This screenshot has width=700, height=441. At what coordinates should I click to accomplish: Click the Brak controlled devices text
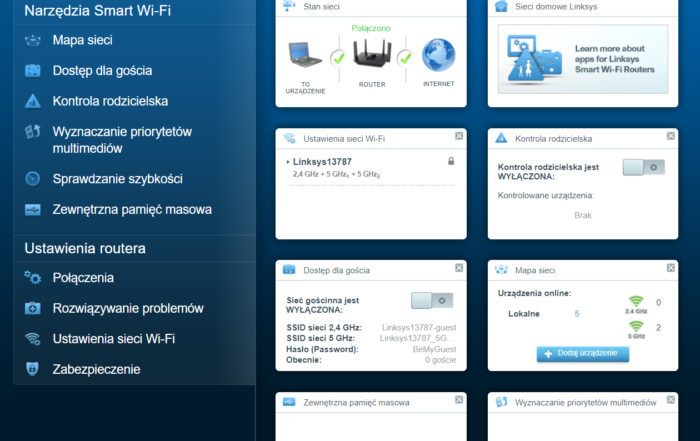pyautogui.click(x=583, y=215)
